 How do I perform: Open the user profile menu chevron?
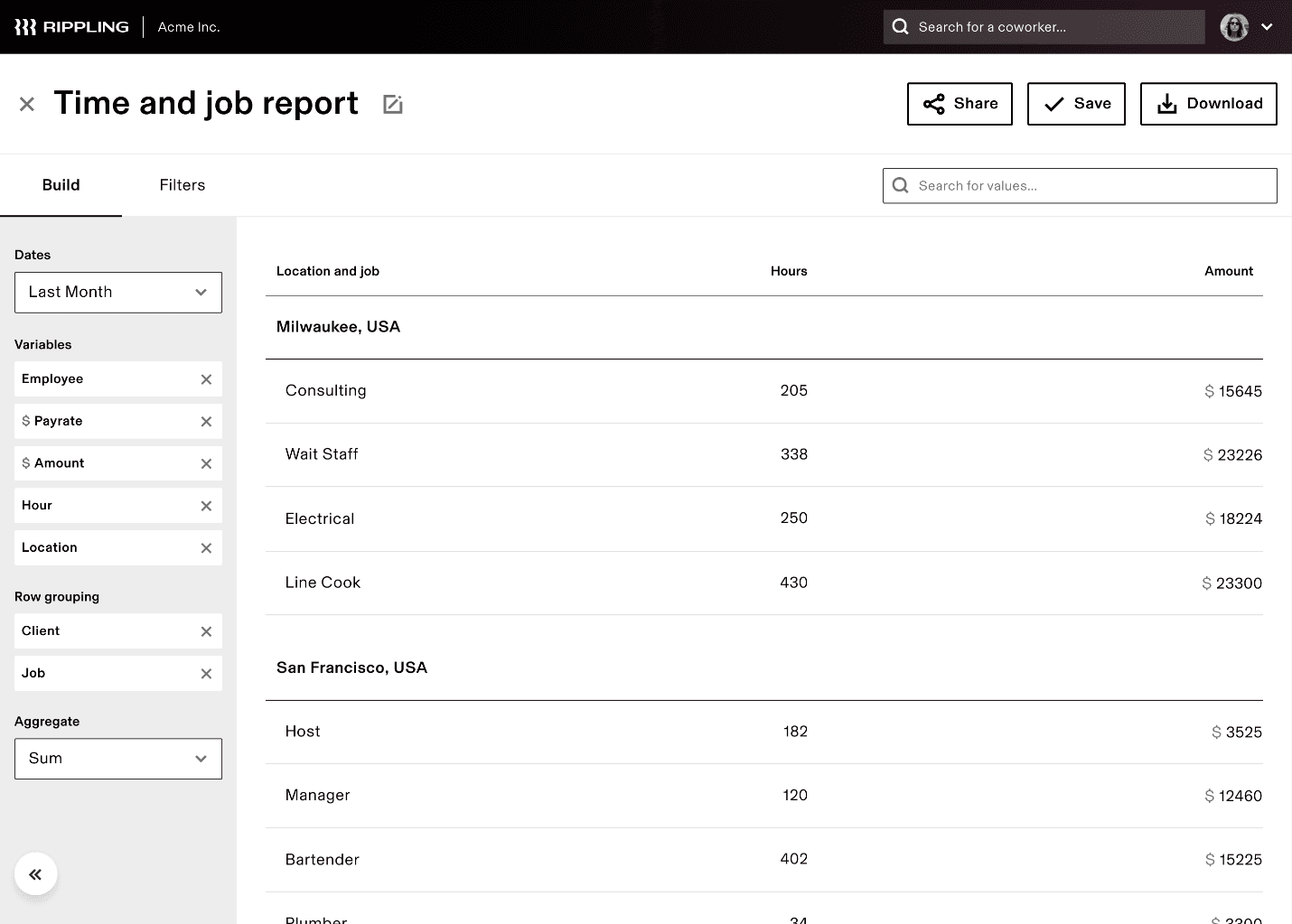pos(1267,27)
